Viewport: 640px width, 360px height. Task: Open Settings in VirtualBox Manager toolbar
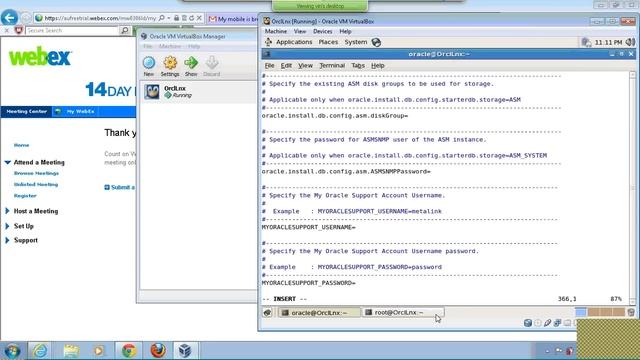pos(170,67)
